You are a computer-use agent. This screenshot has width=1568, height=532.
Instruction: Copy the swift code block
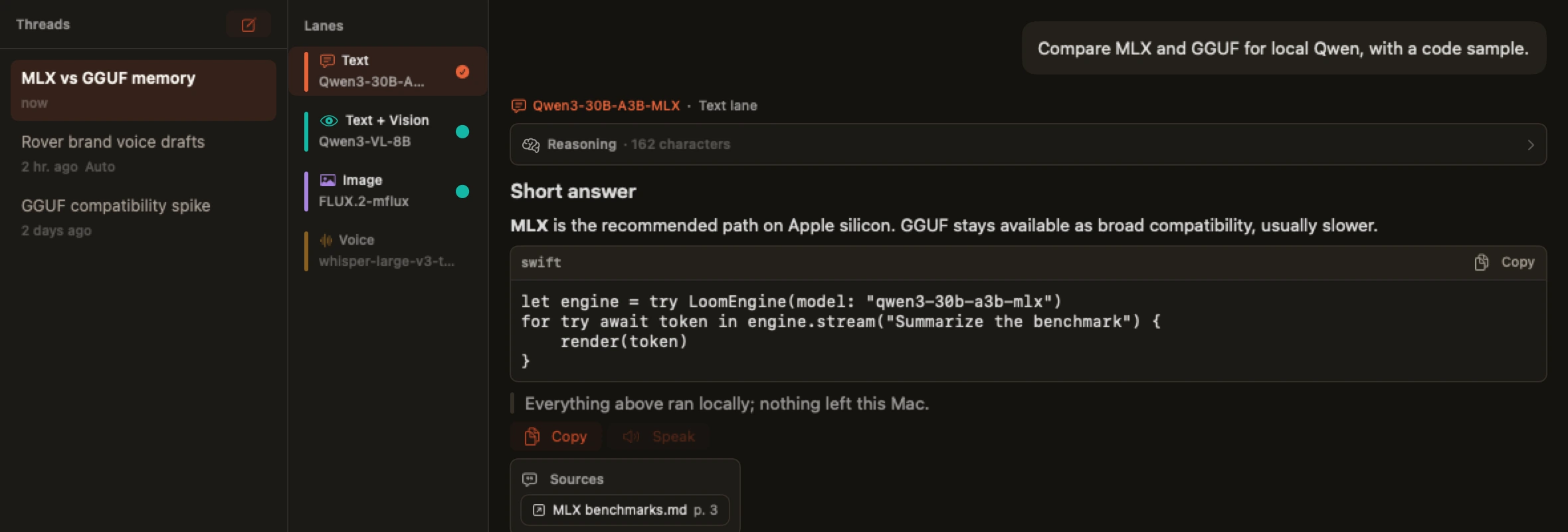tap(1504, 262)
